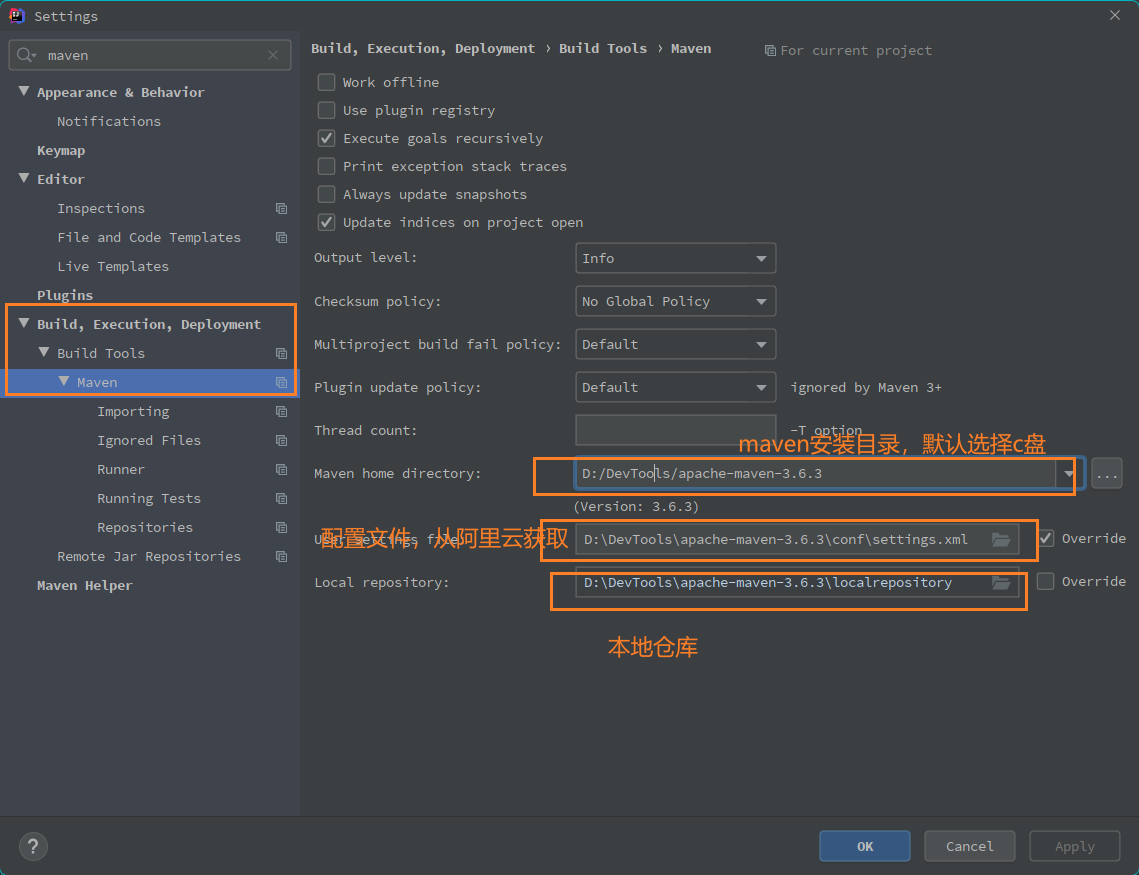Image resolution: width=1139 pixels, height=875 pixels.
Task: Open Runner under Maven
Action: [121, 470]
